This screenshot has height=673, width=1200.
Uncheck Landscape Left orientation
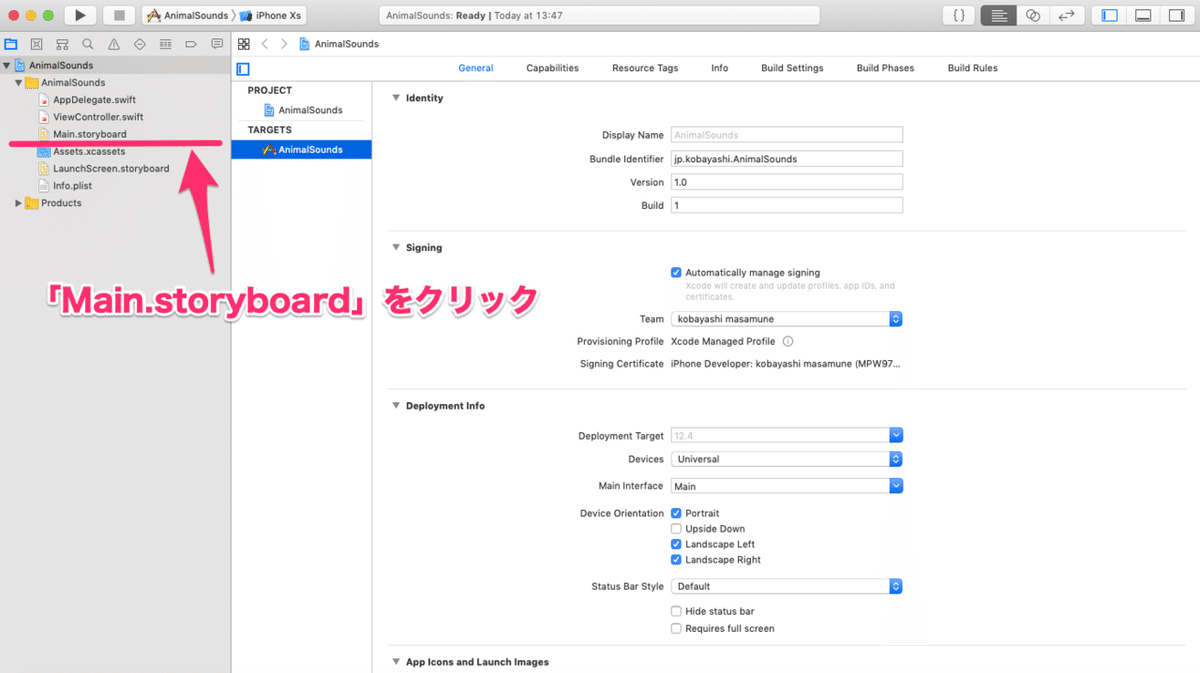[x=676, y=544]
